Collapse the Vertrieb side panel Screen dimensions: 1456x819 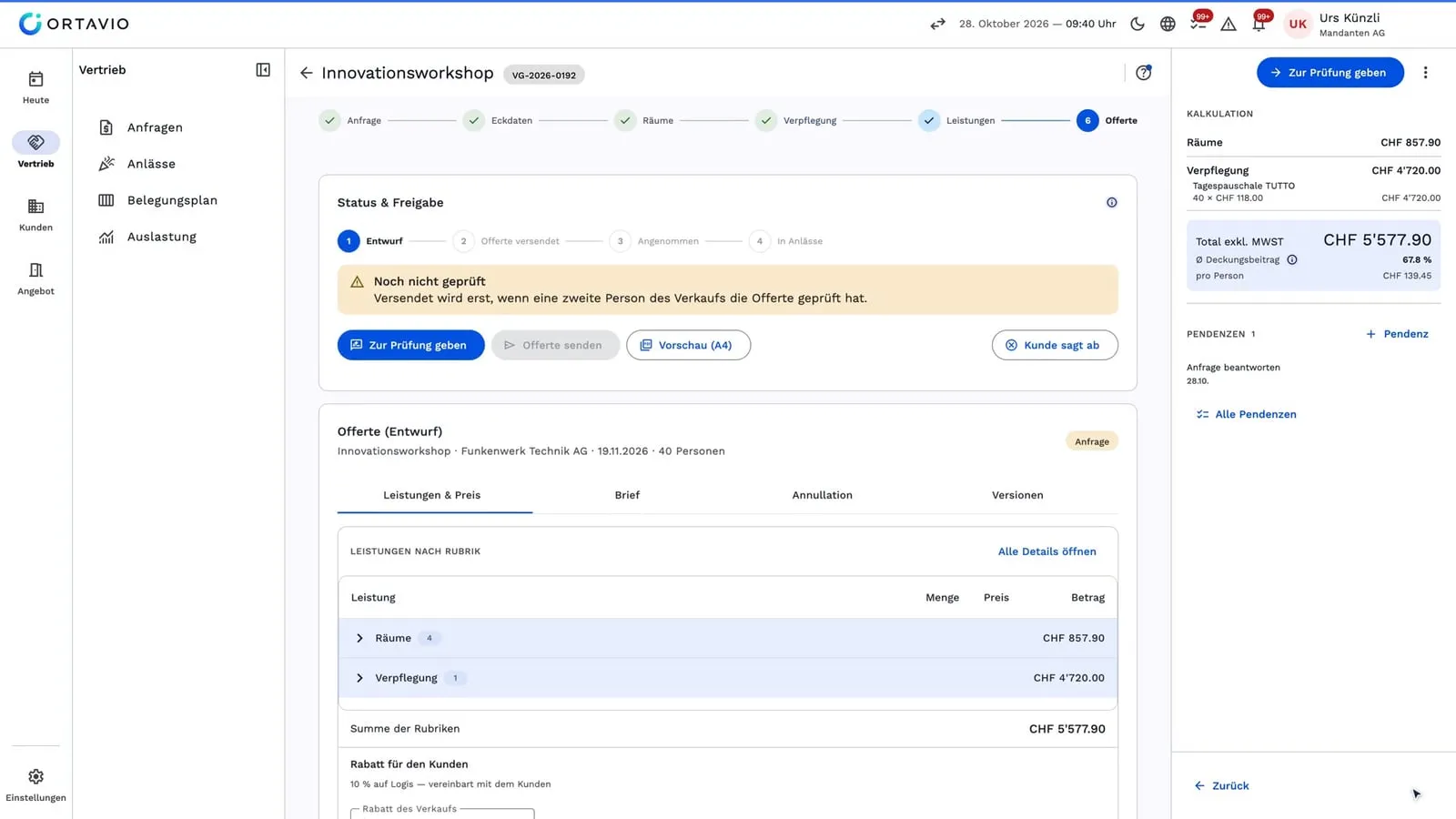[x=263, y=70]
